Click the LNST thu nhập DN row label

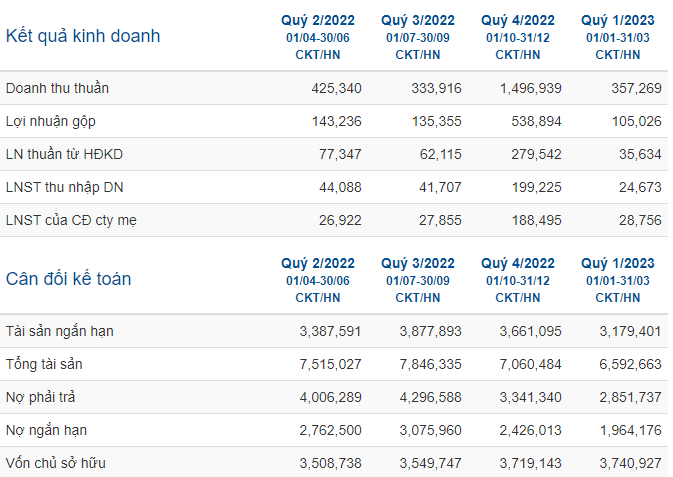[x=64, y=187]
